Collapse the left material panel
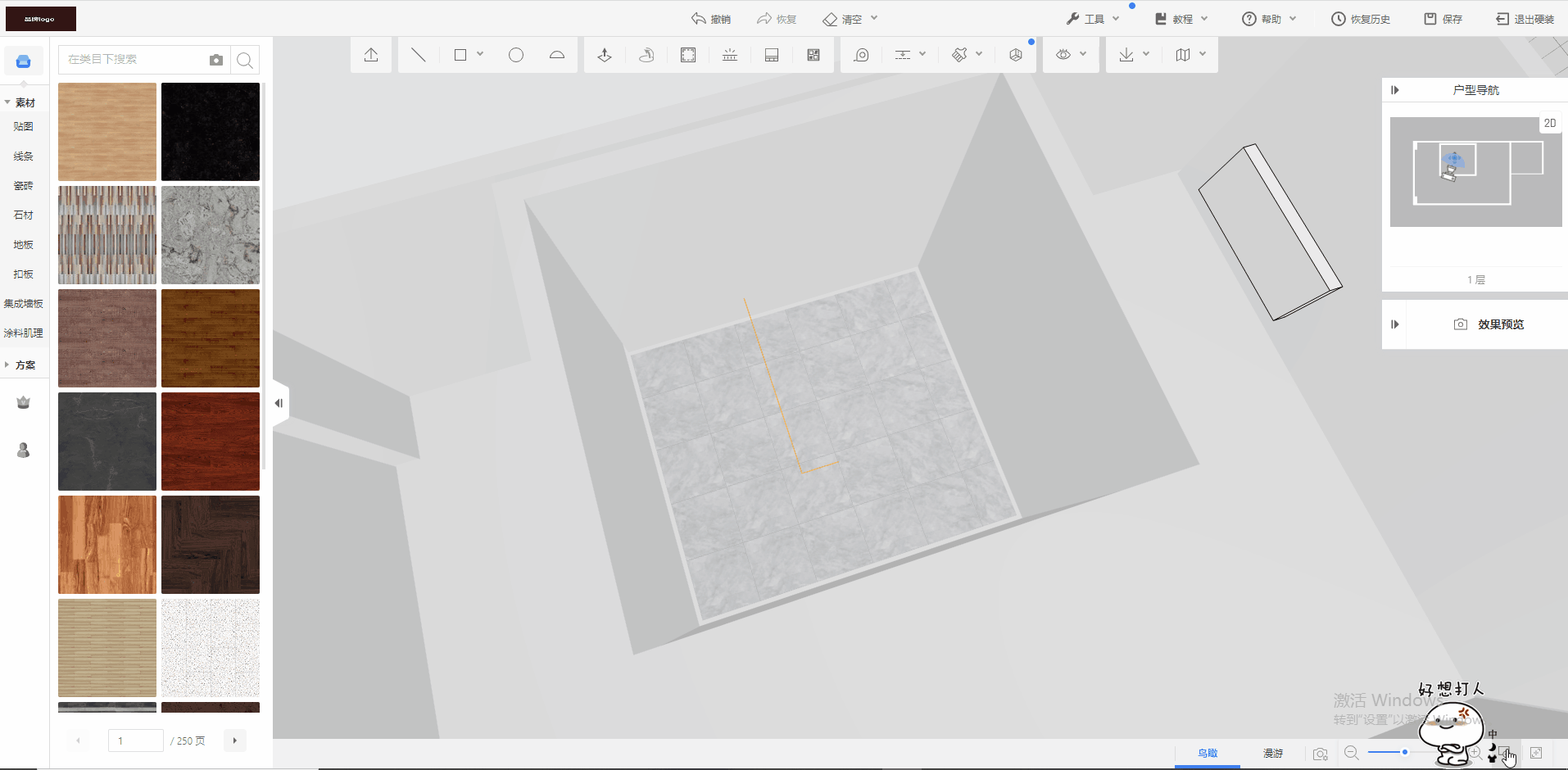Viewport: 1568px width, 770px height. [279, 403]
